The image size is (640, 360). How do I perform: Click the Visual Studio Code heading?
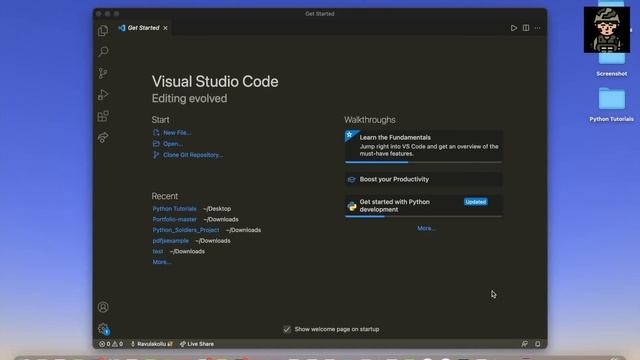215,81
